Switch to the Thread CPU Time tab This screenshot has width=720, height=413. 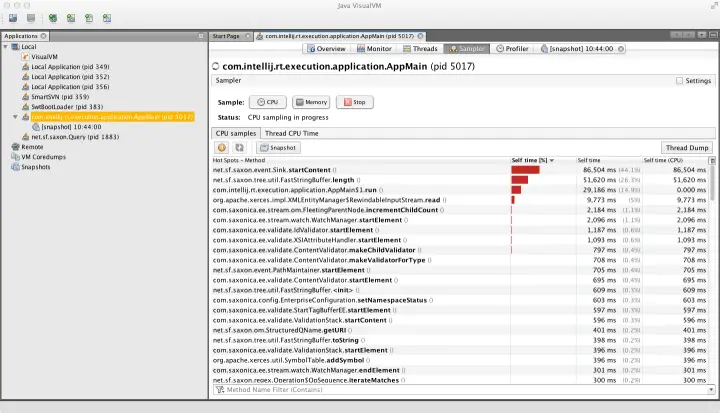click(x=292, y=133)
